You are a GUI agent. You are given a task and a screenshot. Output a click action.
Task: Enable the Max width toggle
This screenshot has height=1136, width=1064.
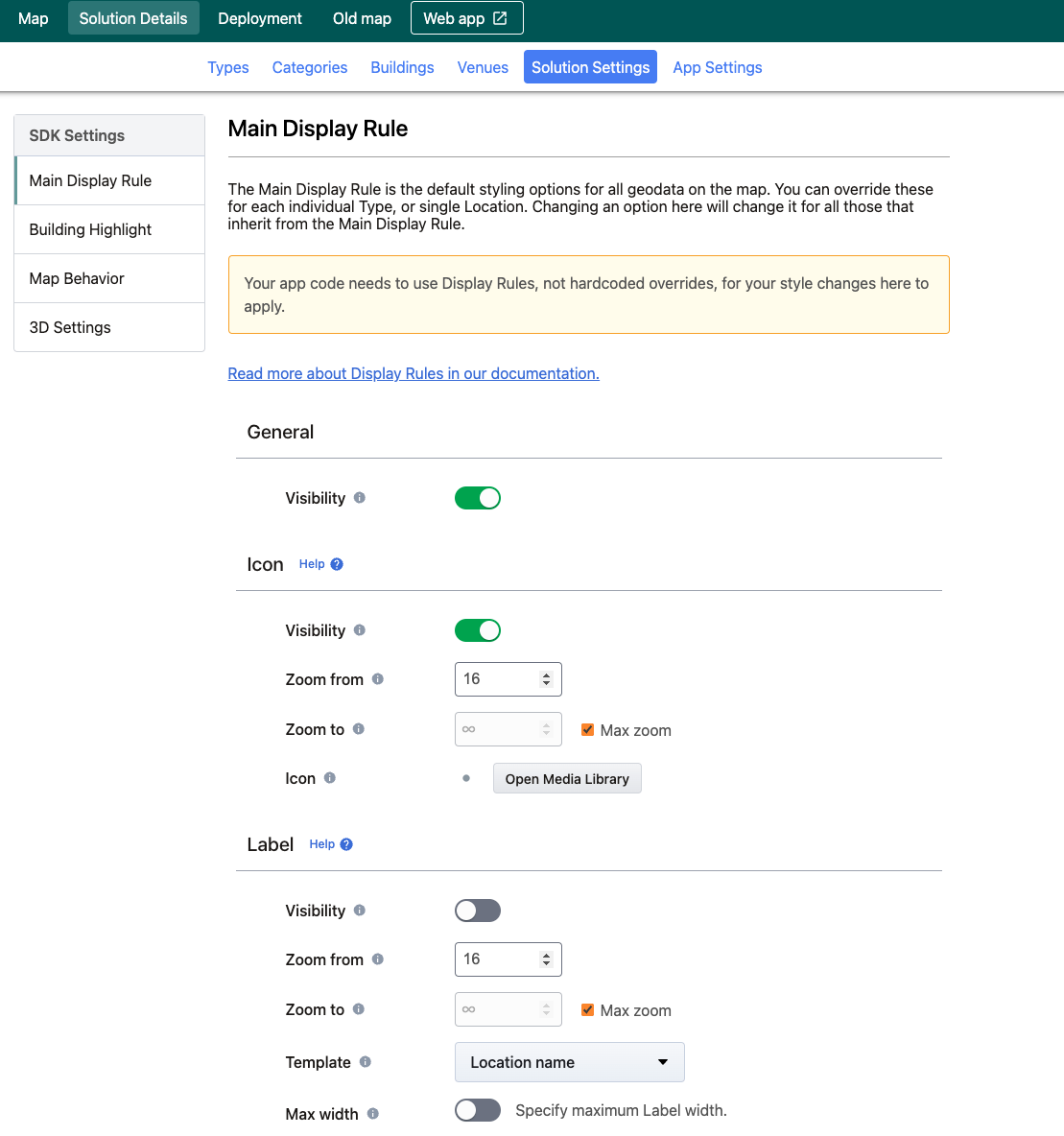click(477, 1110)
